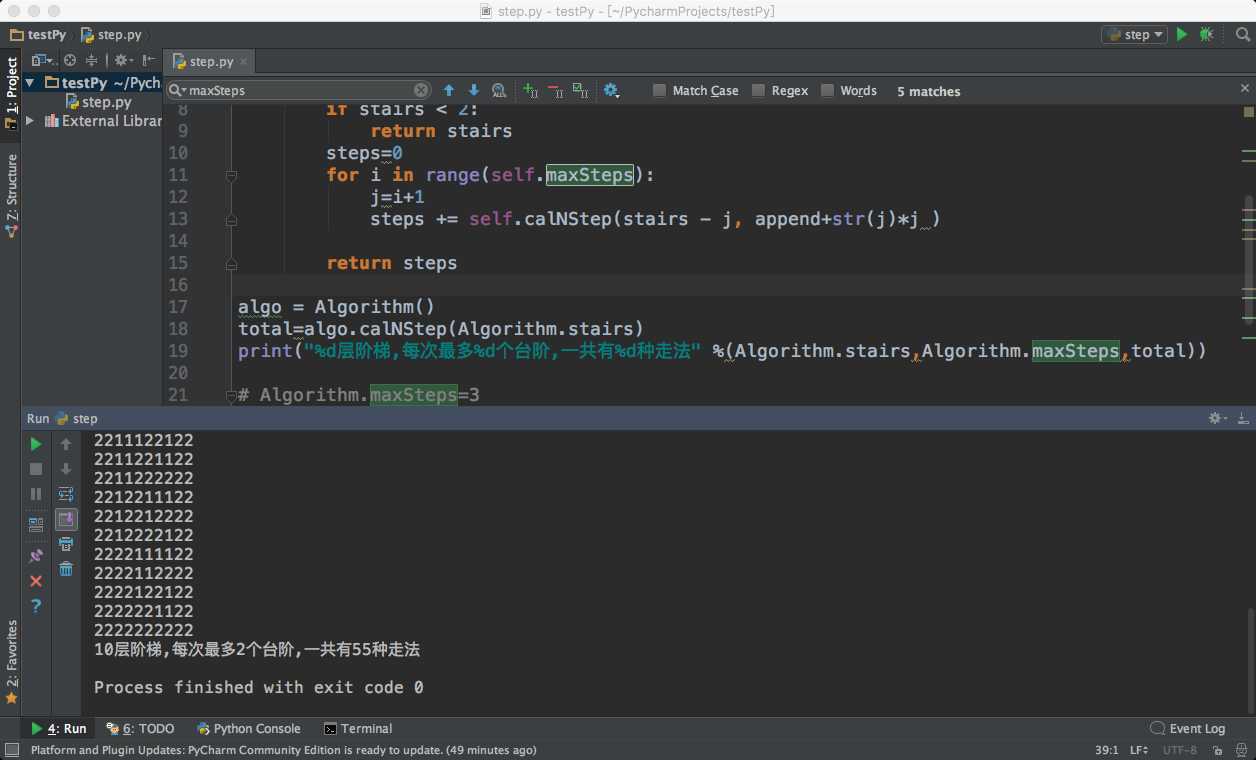
Task: Jump to previous search occurrence arrow
Action: tap(449, 90)
